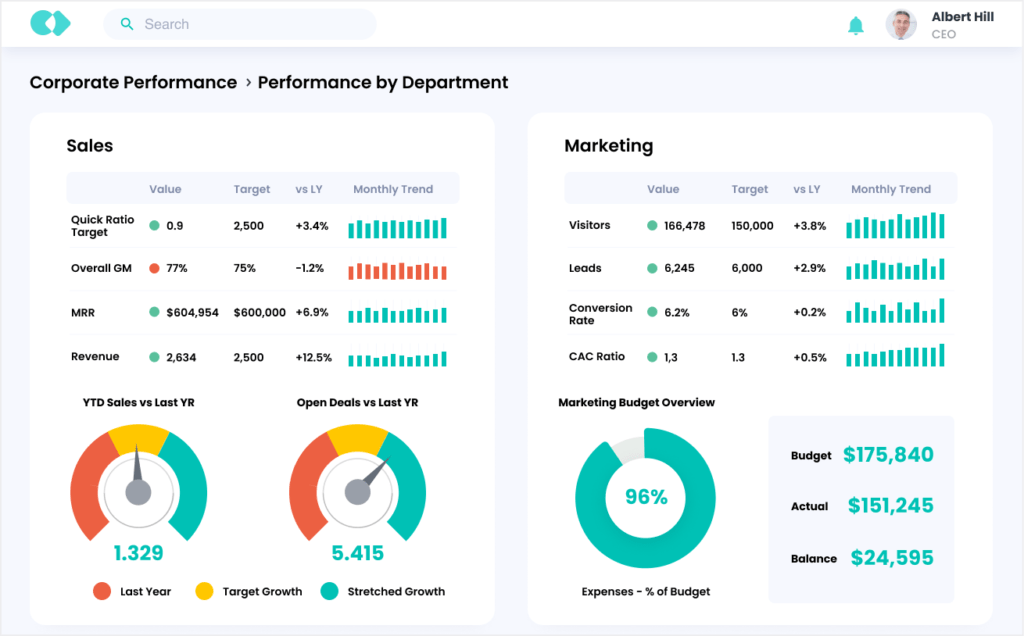
Task: Click the Albert Hill profile name
Action: [x=962, y=16]
